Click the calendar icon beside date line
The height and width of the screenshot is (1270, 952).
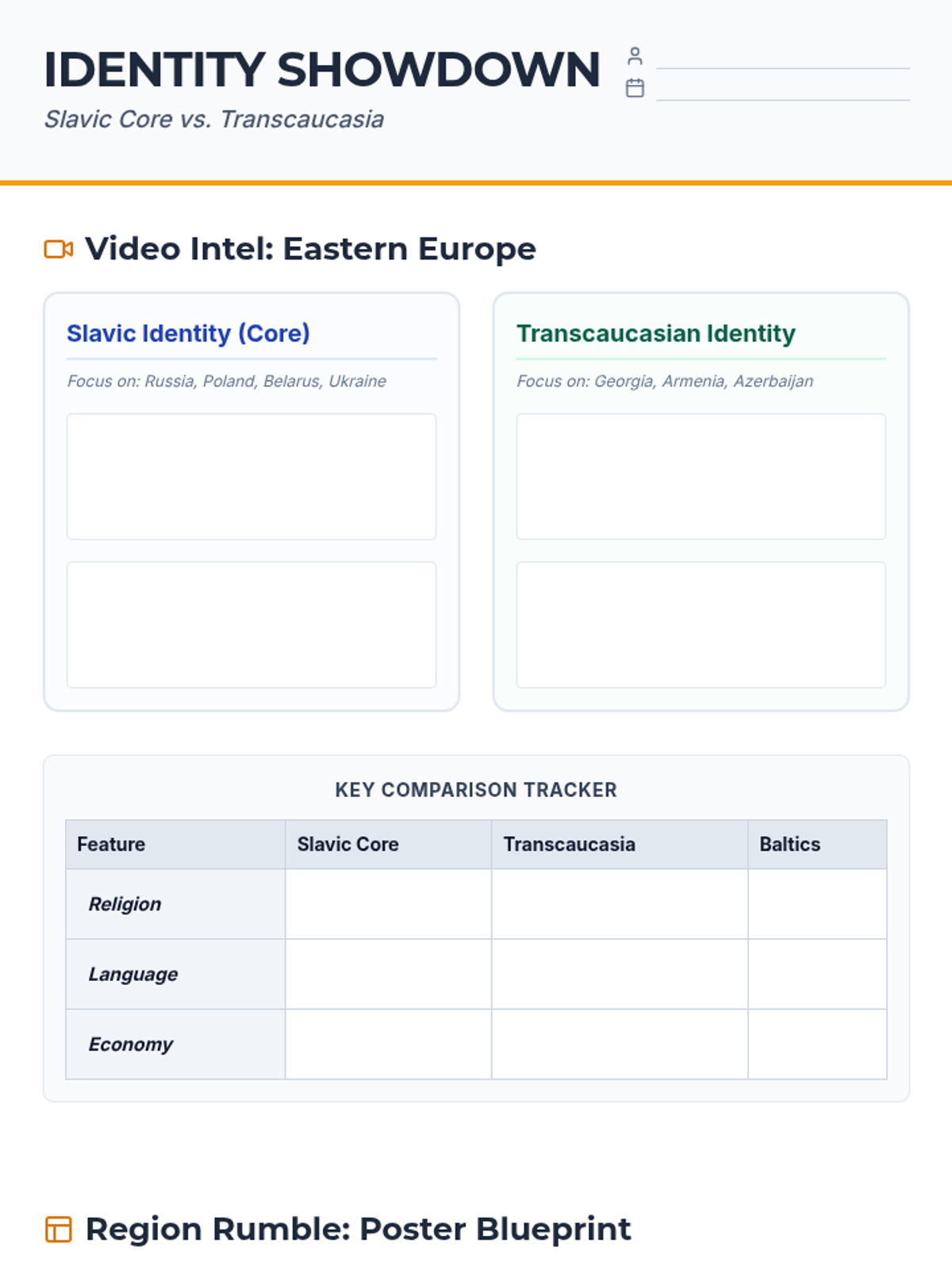pos(635,88)
